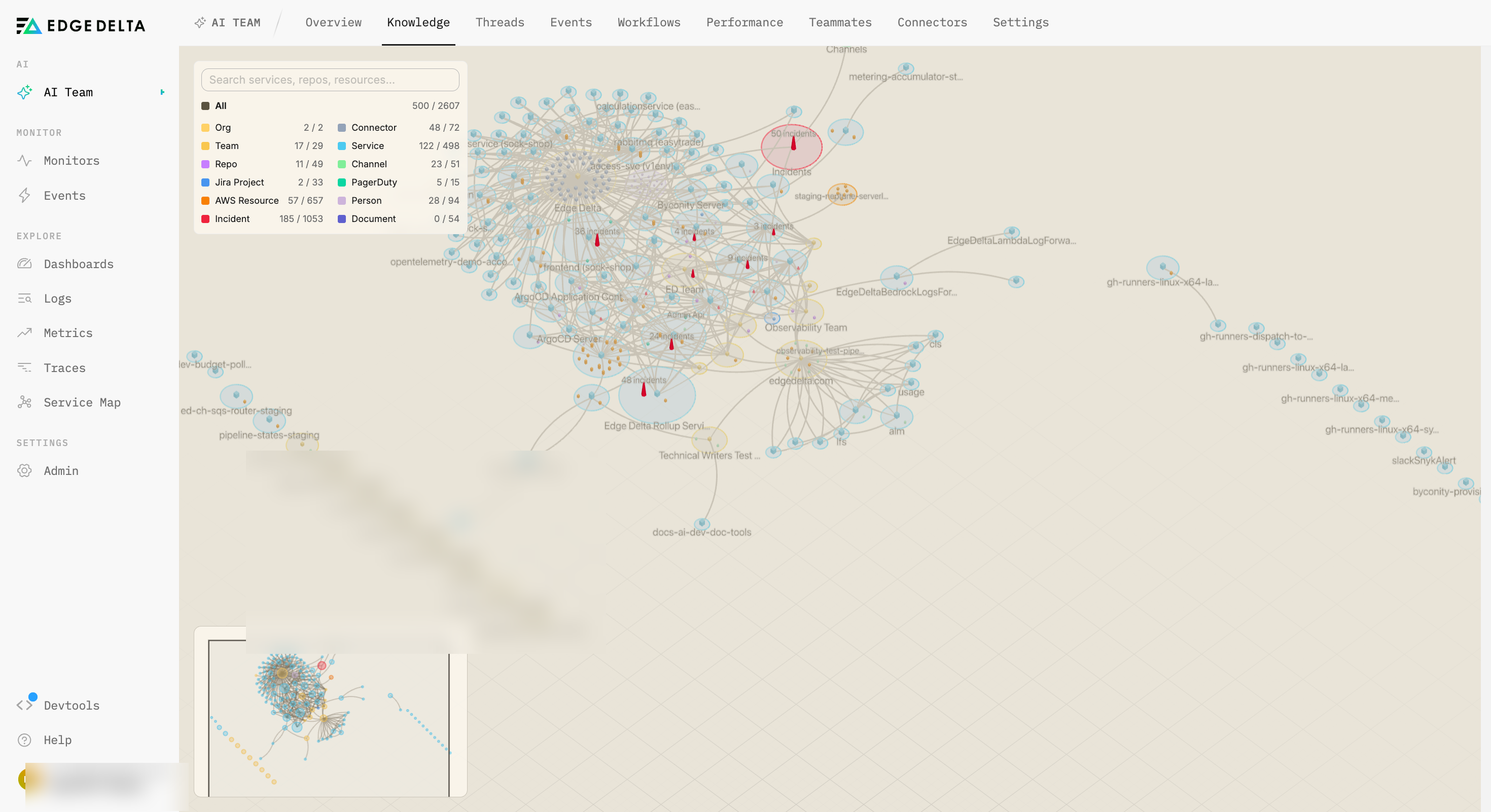The width and height of the screenshot is (1491, 812).
Task: Toggle the Jira Project filter
Action: click(262, 182)
